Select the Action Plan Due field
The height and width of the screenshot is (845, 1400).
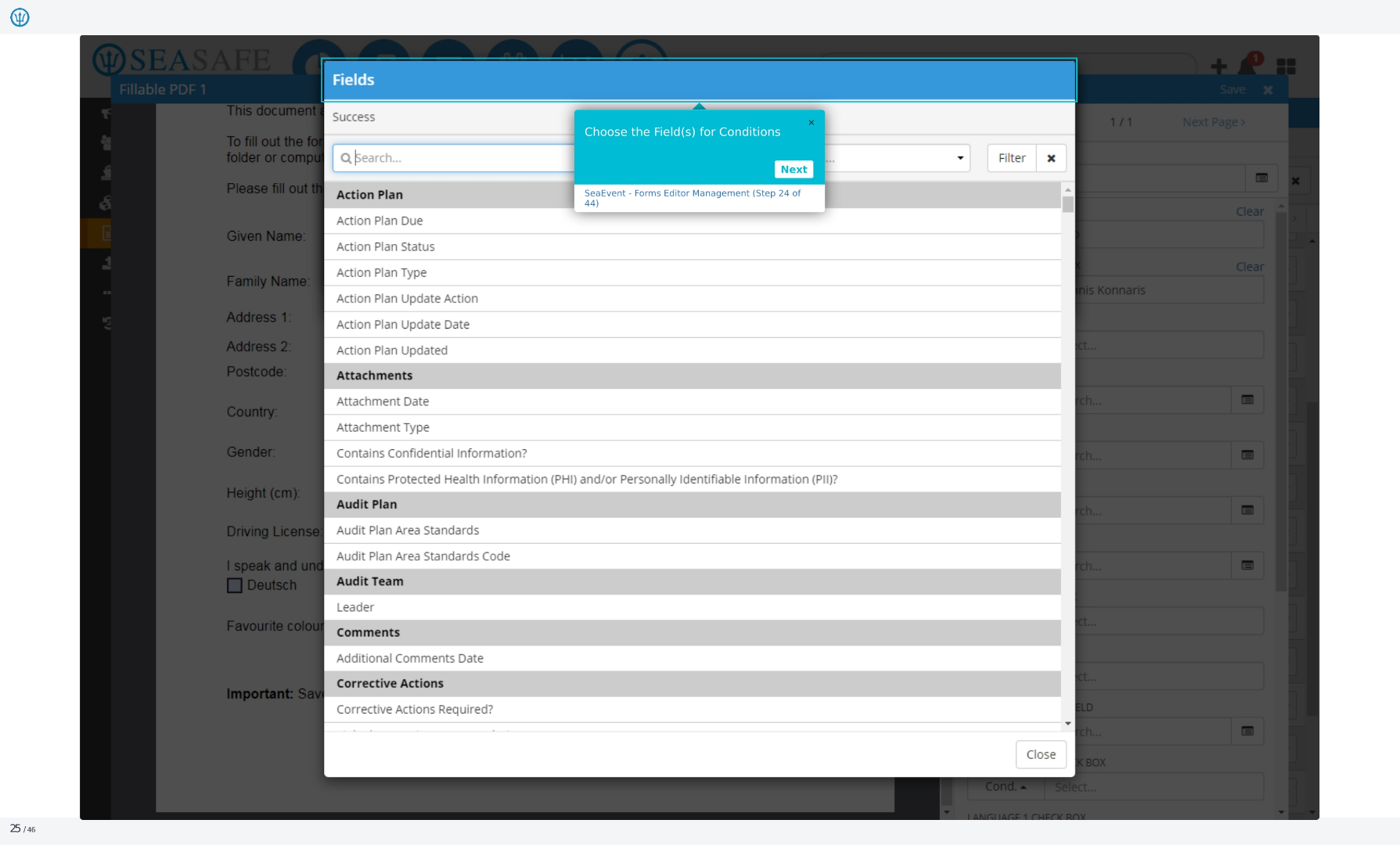click(x=693, y=221)
